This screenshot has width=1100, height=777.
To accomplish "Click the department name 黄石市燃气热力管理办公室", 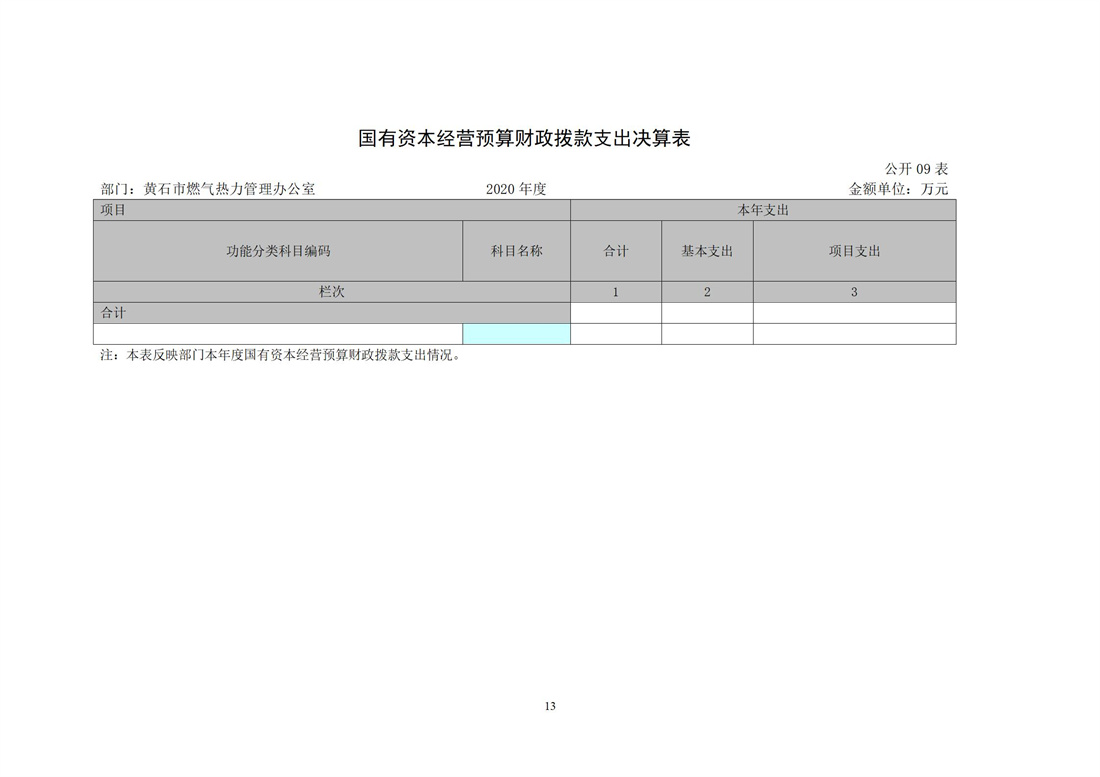I will click(229, 189).
